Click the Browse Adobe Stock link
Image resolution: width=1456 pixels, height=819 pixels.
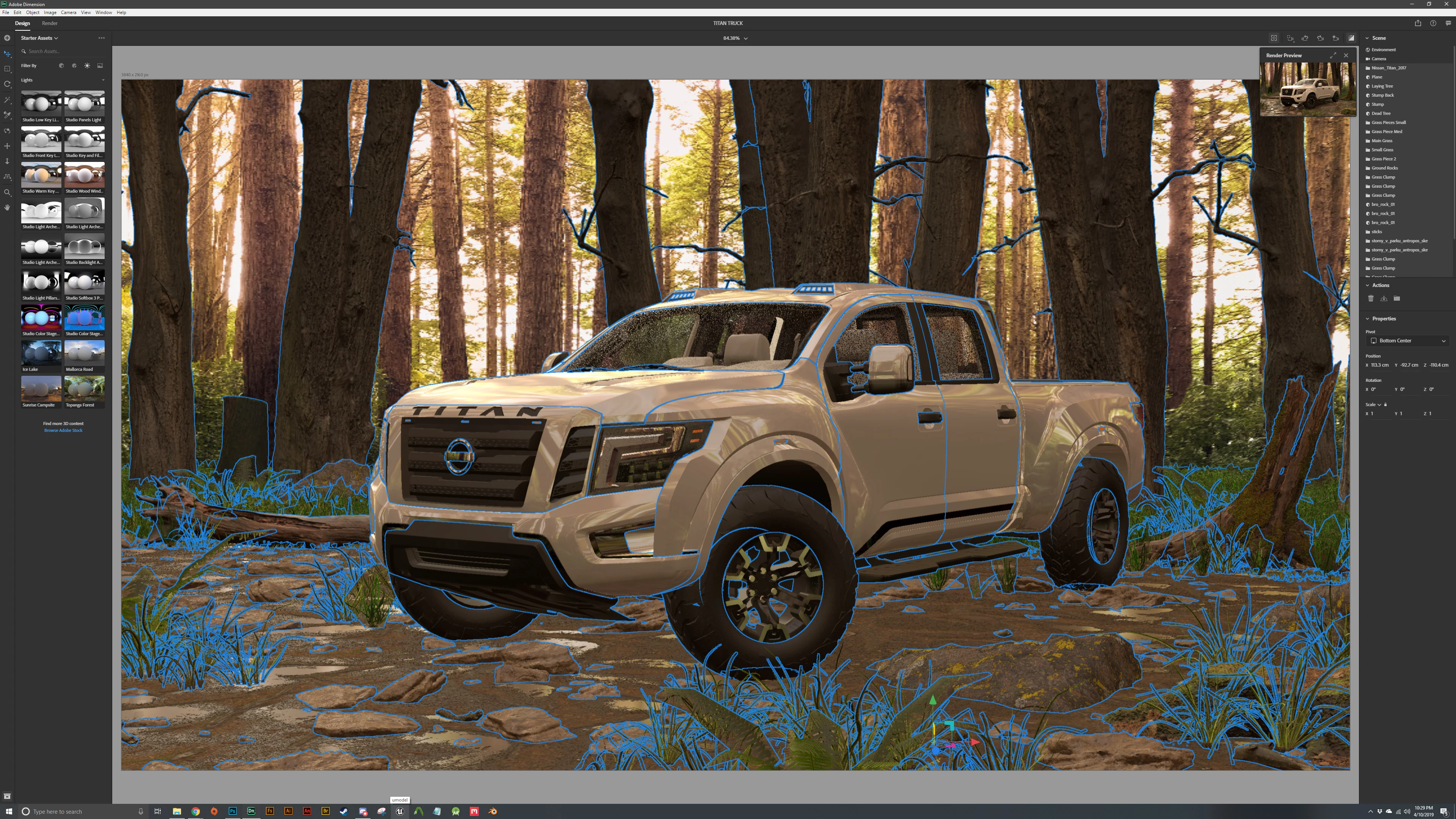tap(63, 430)
